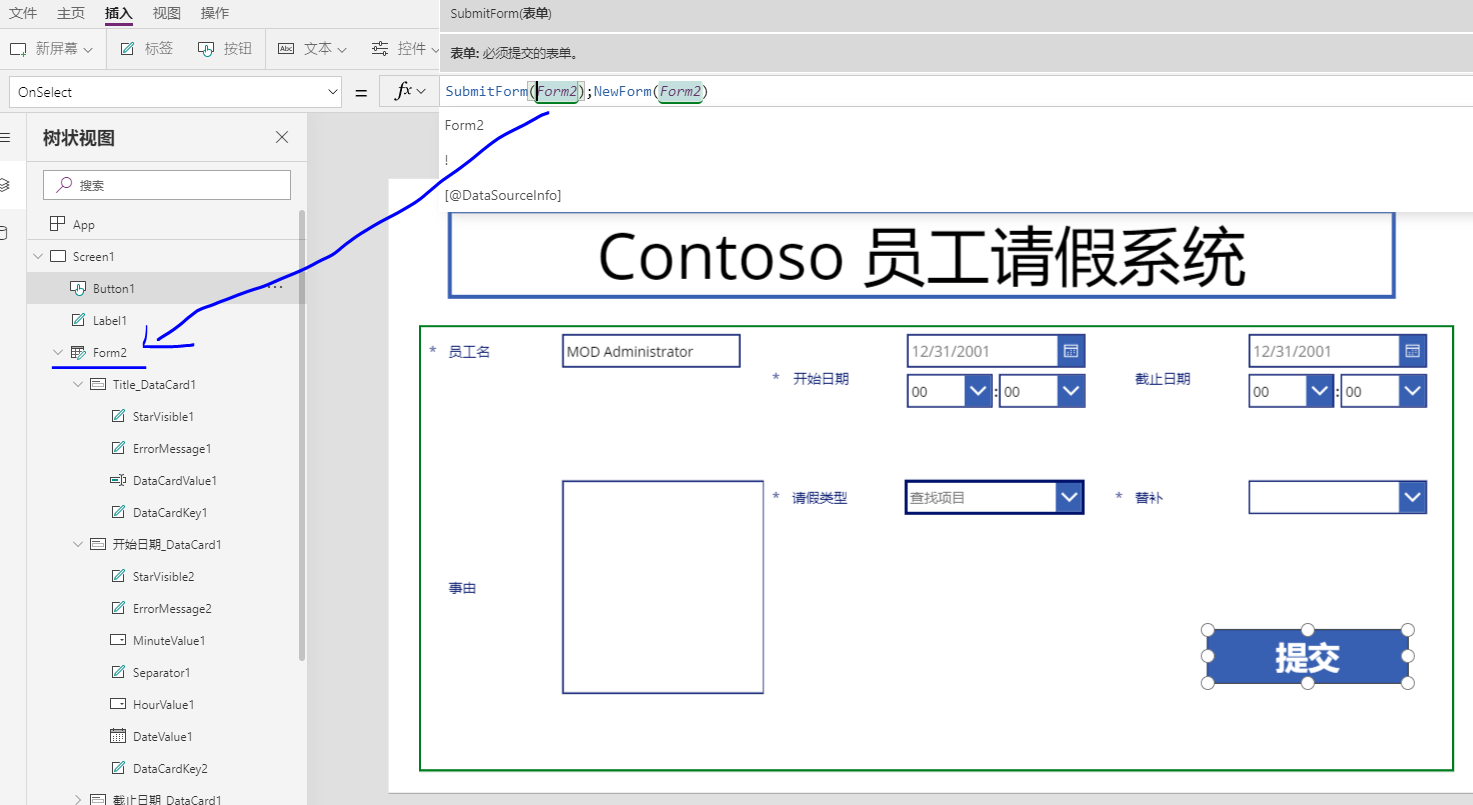Viewport: 1473px width, 805px height.
Task: Click the 员工名 text input
Action: pos(651,351)
